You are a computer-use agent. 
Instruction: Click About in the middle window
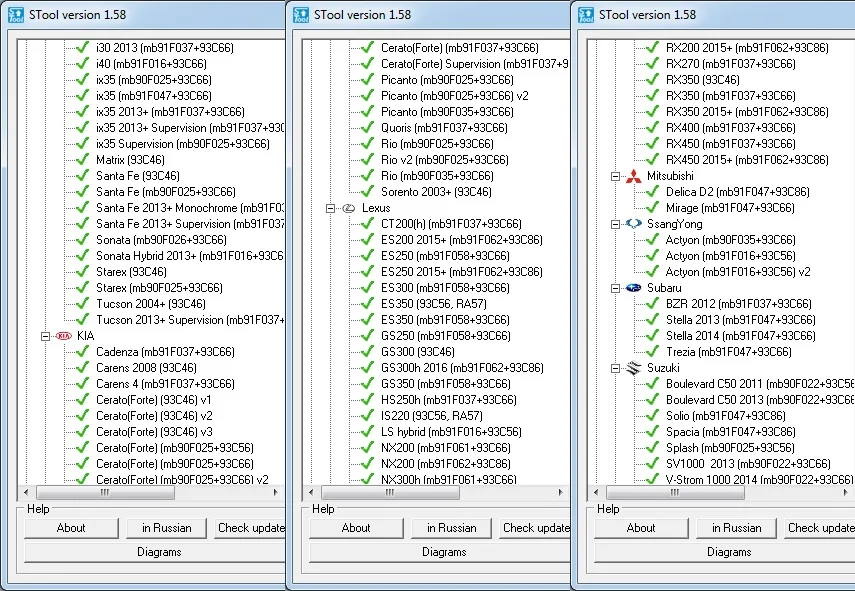pyautogui.click(x=356, y=528)
